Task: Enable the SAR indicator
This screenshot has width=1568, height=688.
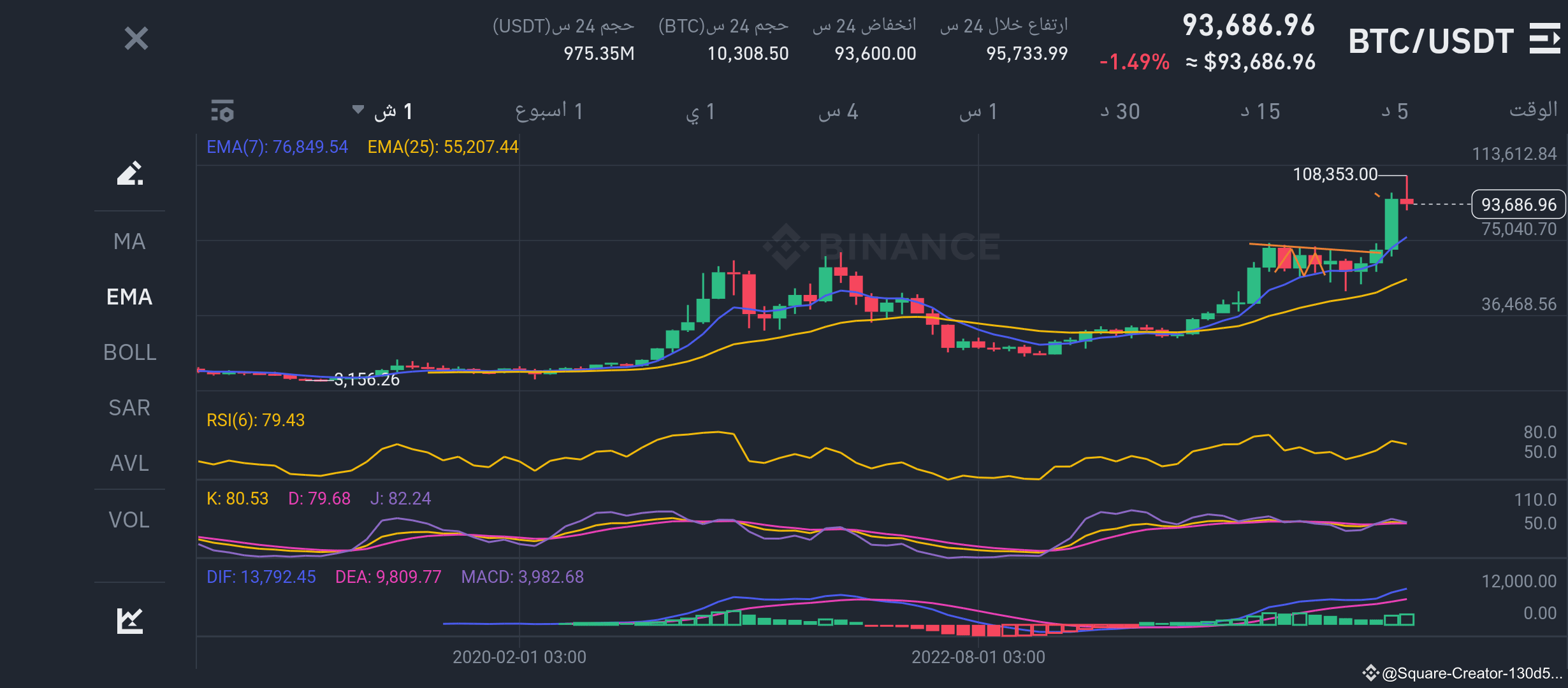Action: [129, 408]
